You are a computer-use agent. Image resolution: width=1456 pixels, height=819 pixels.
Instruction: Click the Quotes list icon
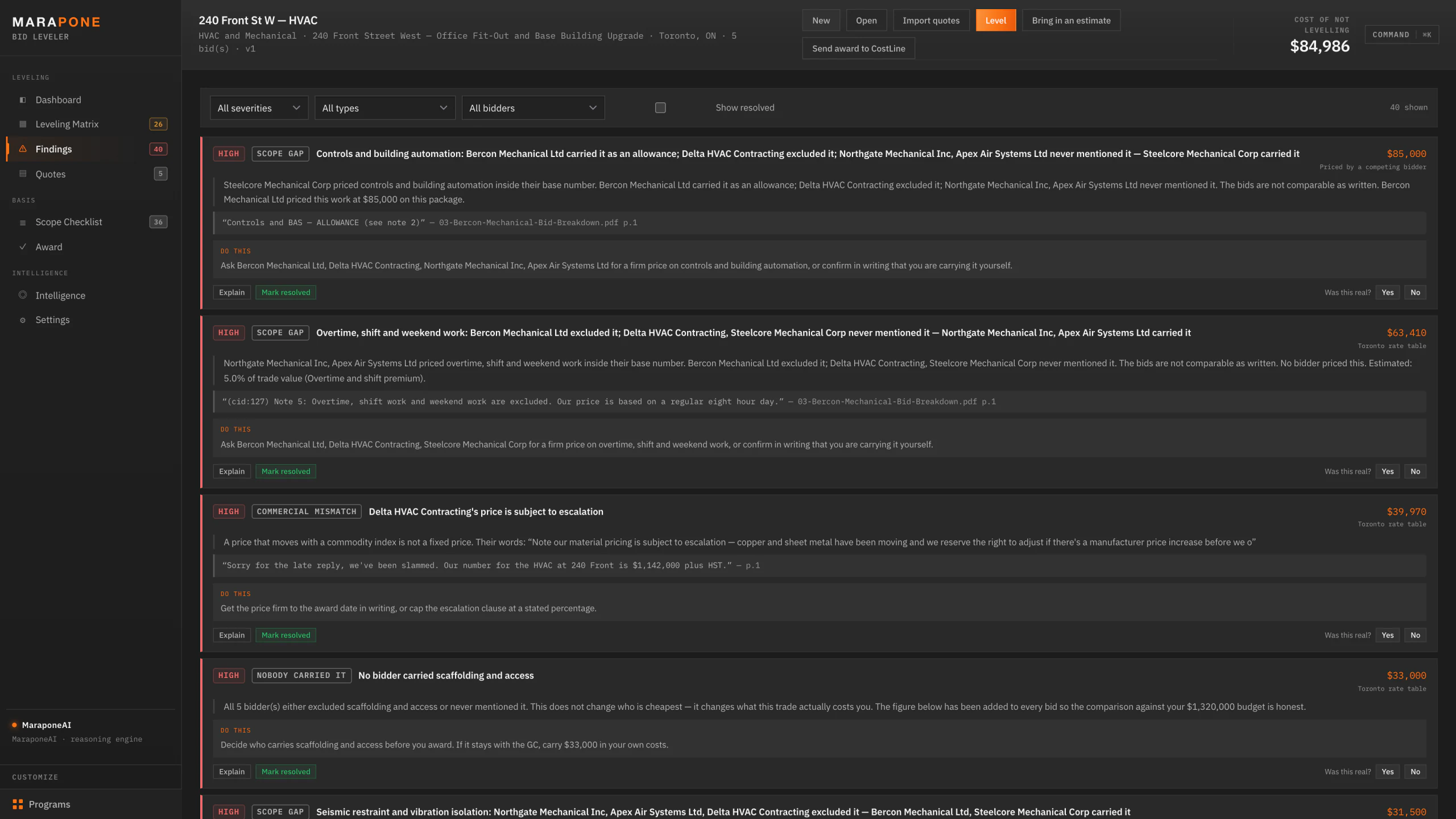(23, 174)
